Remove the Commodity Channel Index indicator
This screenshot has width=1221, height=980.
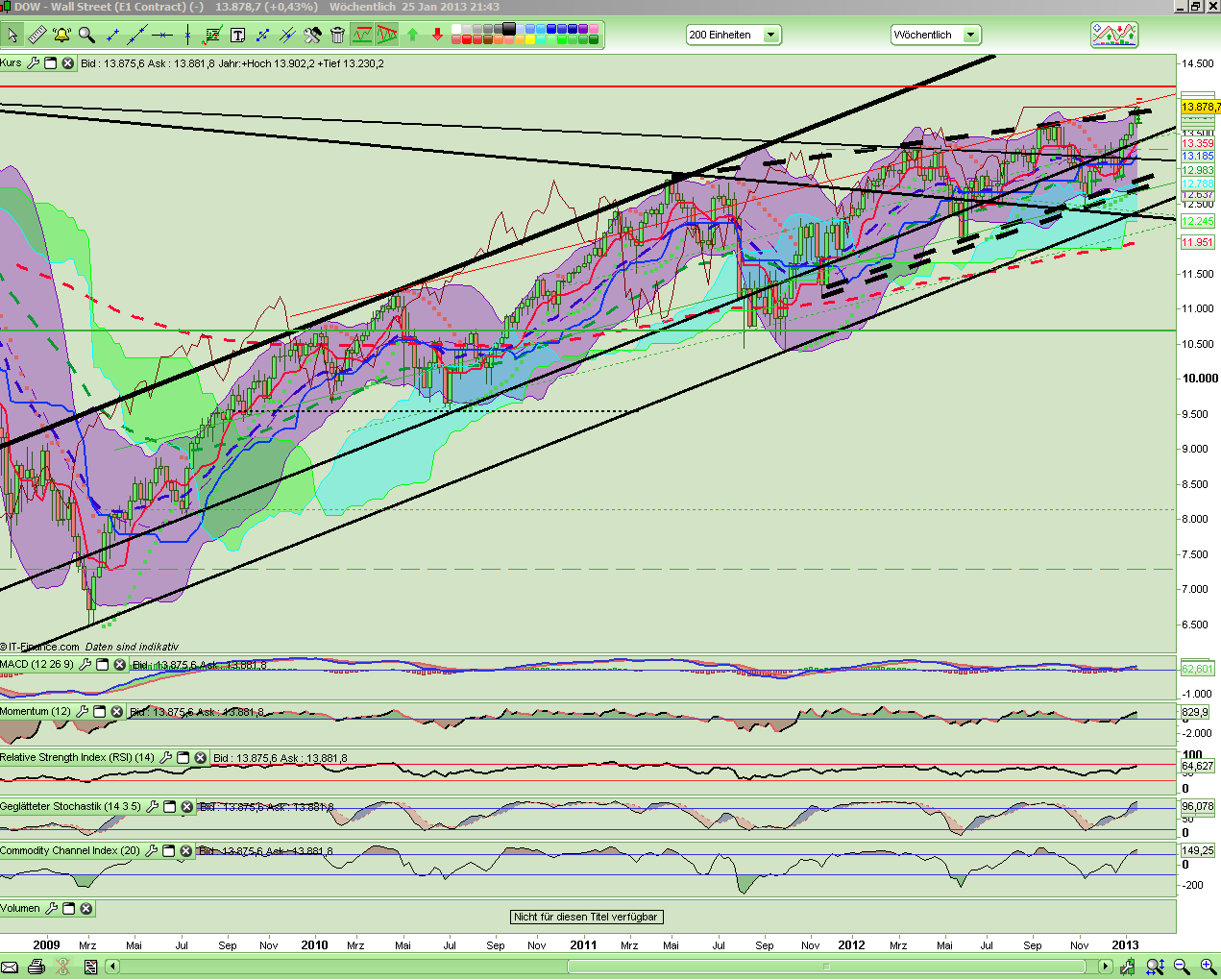tap(186, 851)
